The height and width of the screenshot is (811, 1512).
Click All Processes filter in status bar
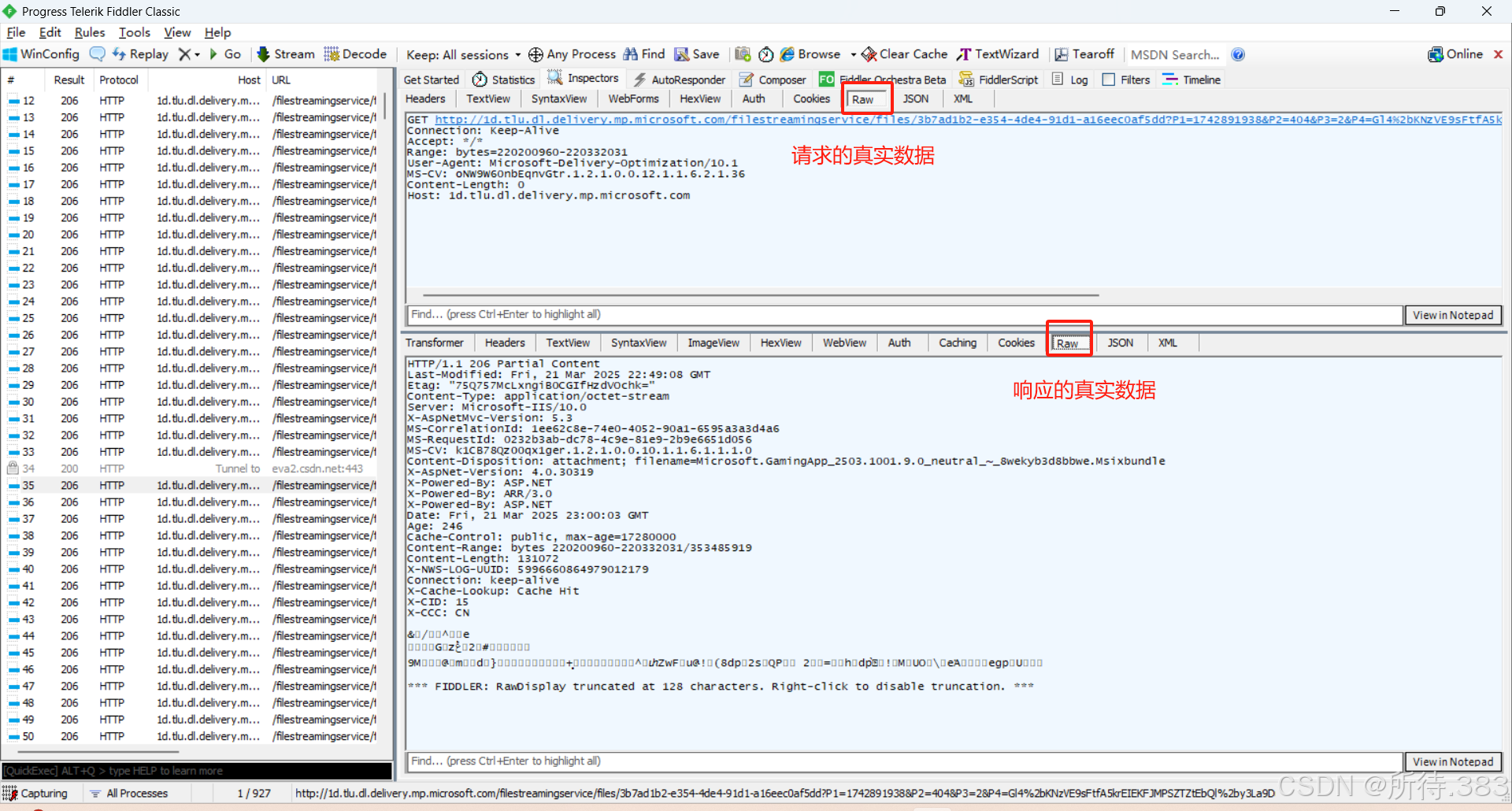tap(129, 793)
